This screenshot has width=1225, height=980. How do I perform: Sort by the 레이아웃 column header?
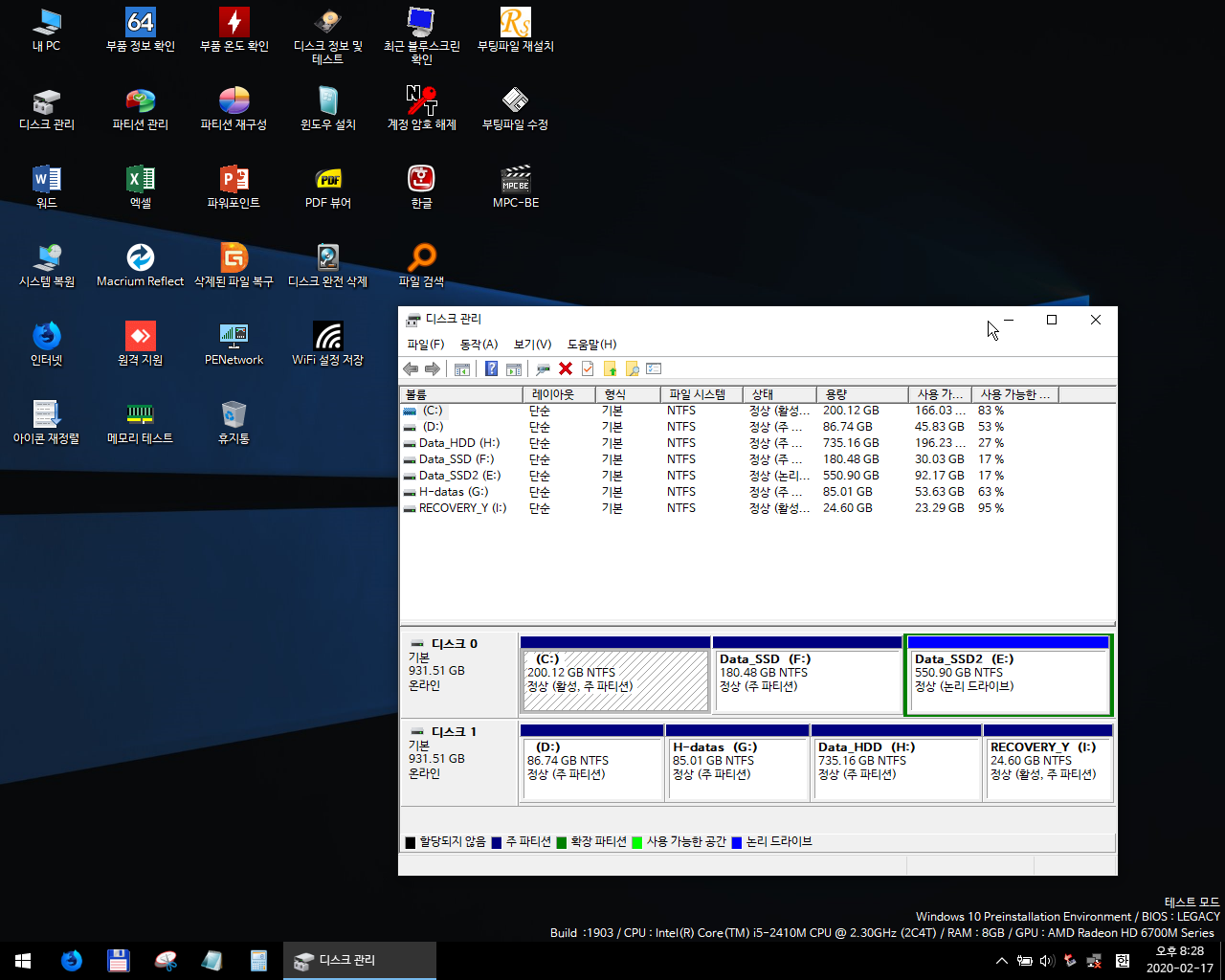(x=558, y=394)
